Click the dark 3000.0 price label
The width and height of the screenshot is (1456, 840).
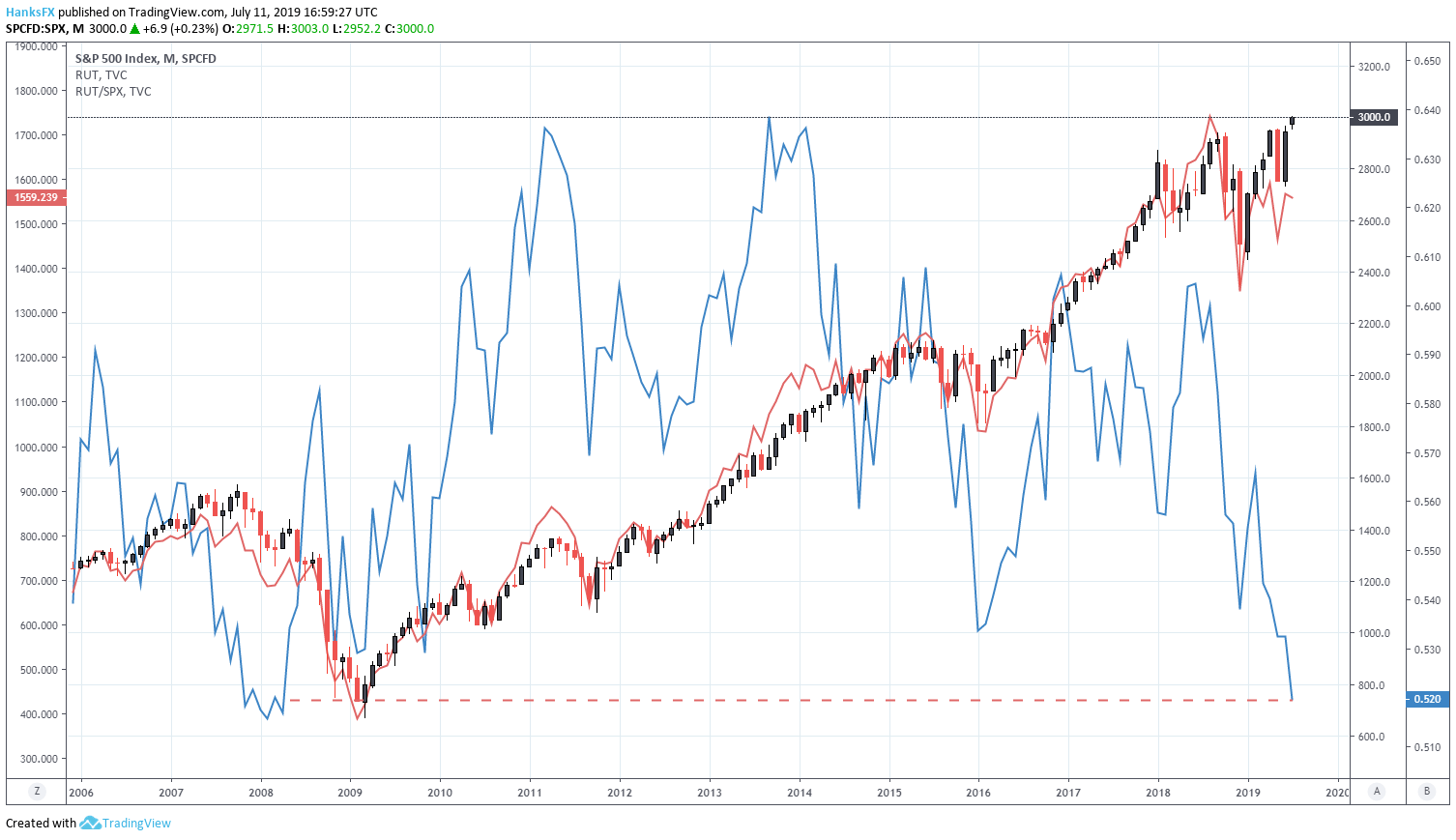coord(1374,117)
